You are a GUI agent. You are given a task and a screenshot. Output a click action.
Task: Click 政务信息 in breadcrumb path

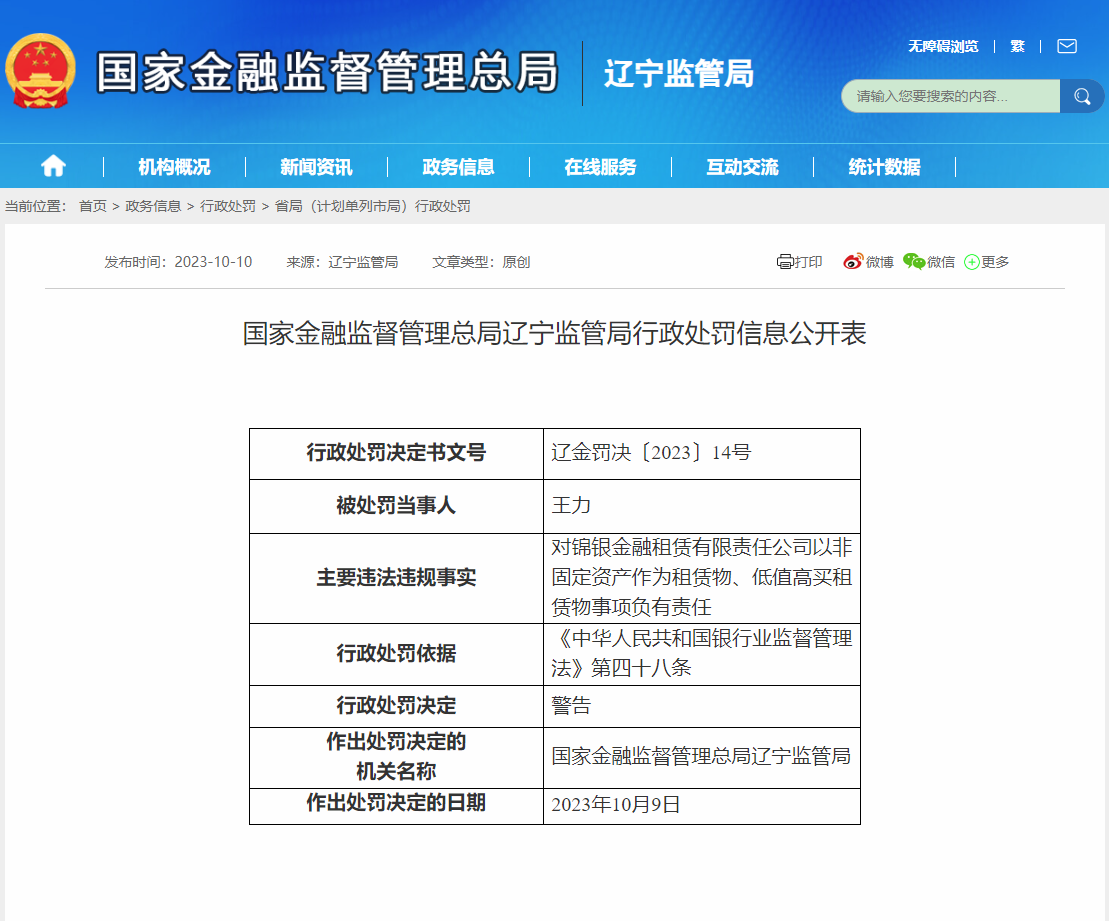click(153, 206)
